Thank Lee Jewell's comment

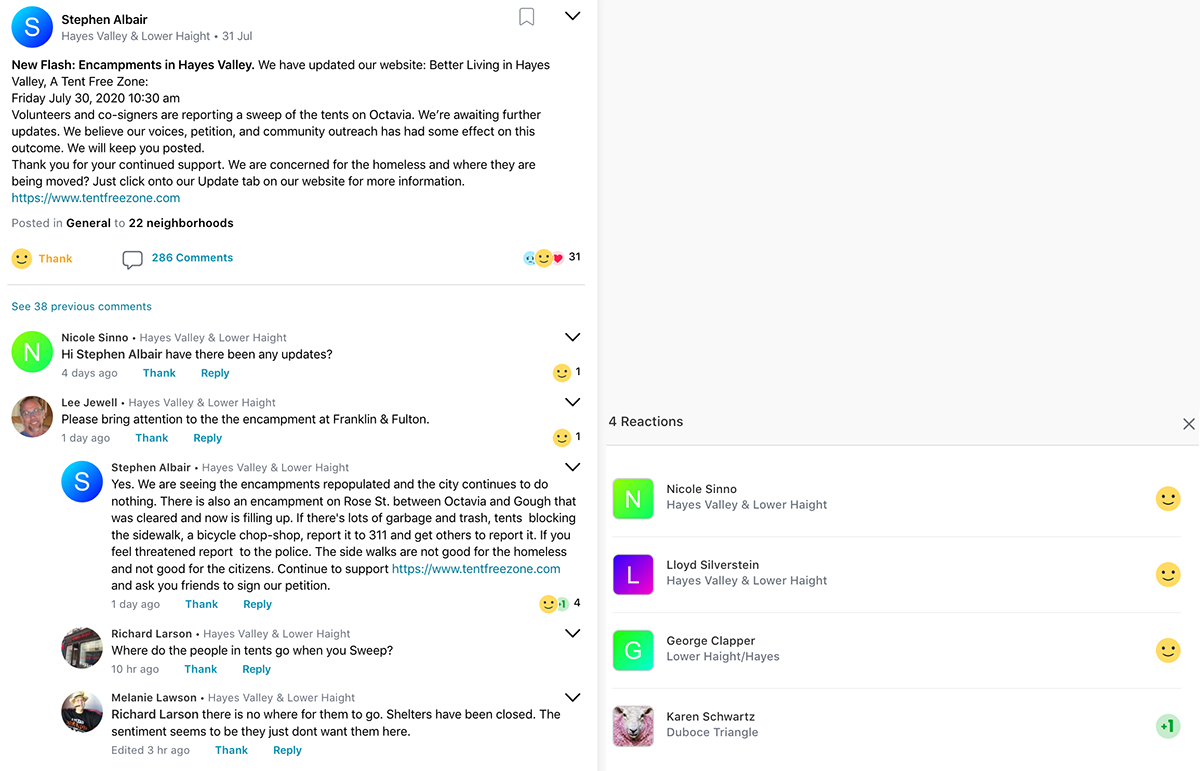(152, 438)
